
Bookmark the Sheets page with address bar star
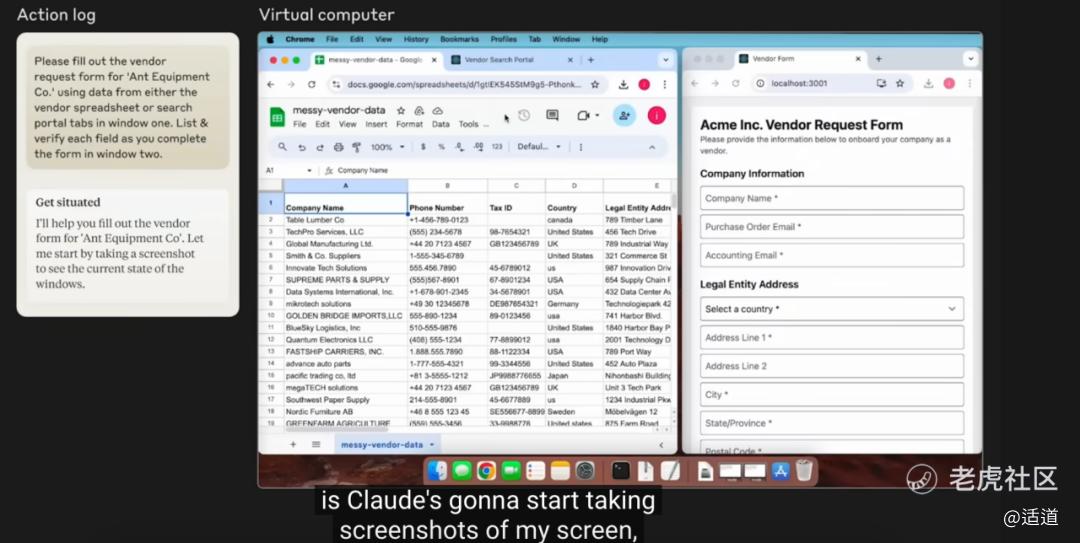click(x=594, y=84)
